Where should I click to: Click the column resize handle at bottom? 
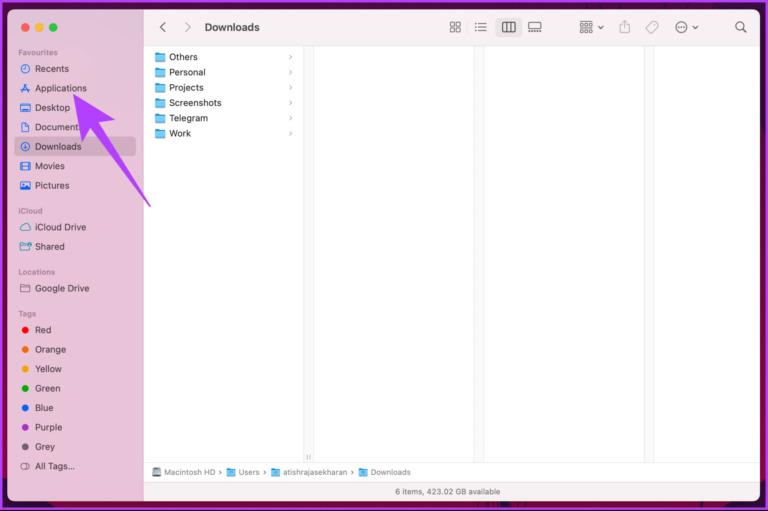(309, 457)
